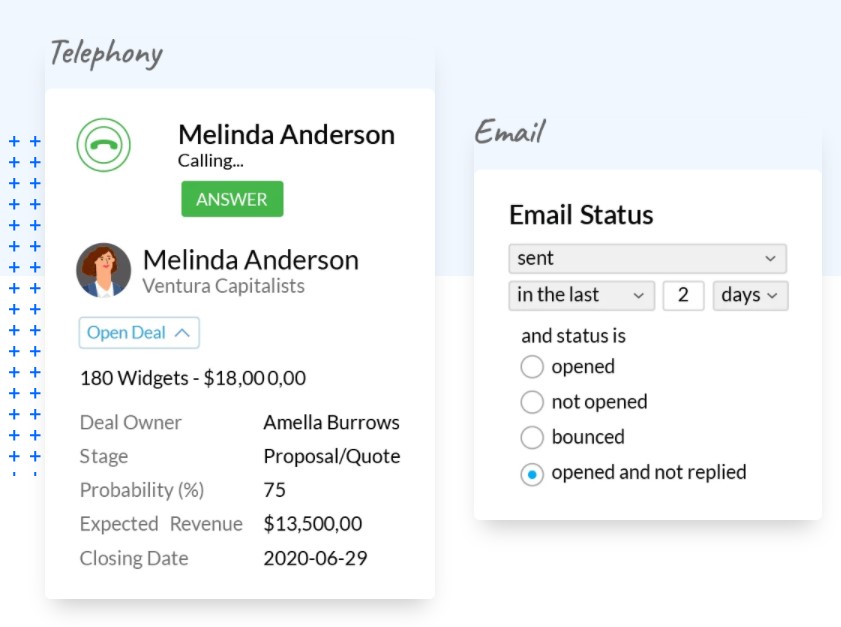
Task: Select the not opened status
Action: 531,402
